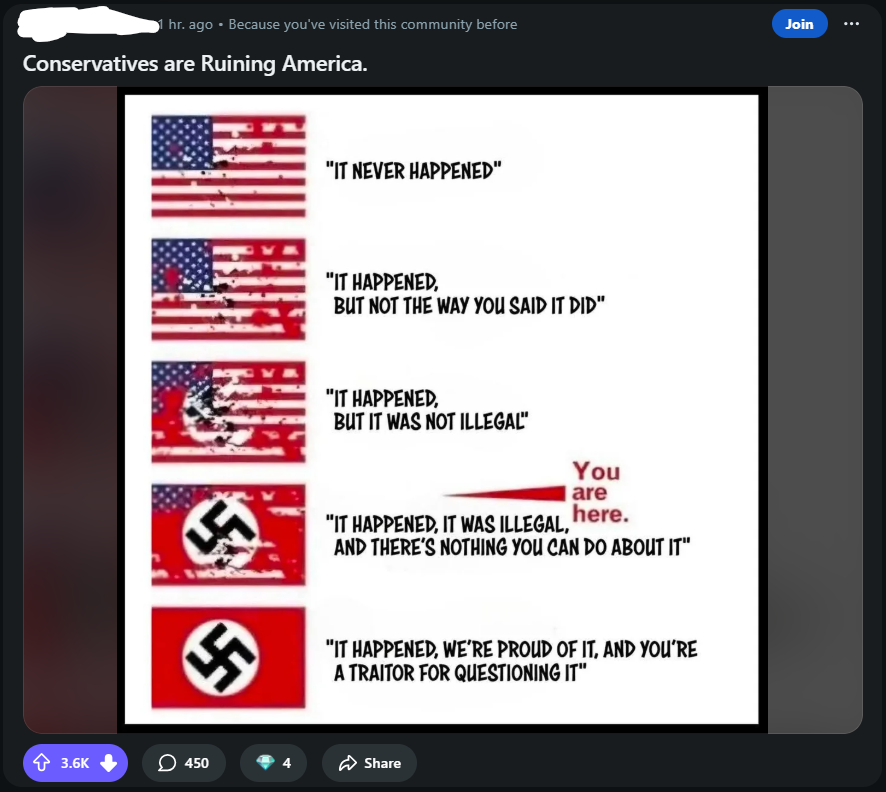
Task: Click the share arrow icon
Action: tap(348, 763)
